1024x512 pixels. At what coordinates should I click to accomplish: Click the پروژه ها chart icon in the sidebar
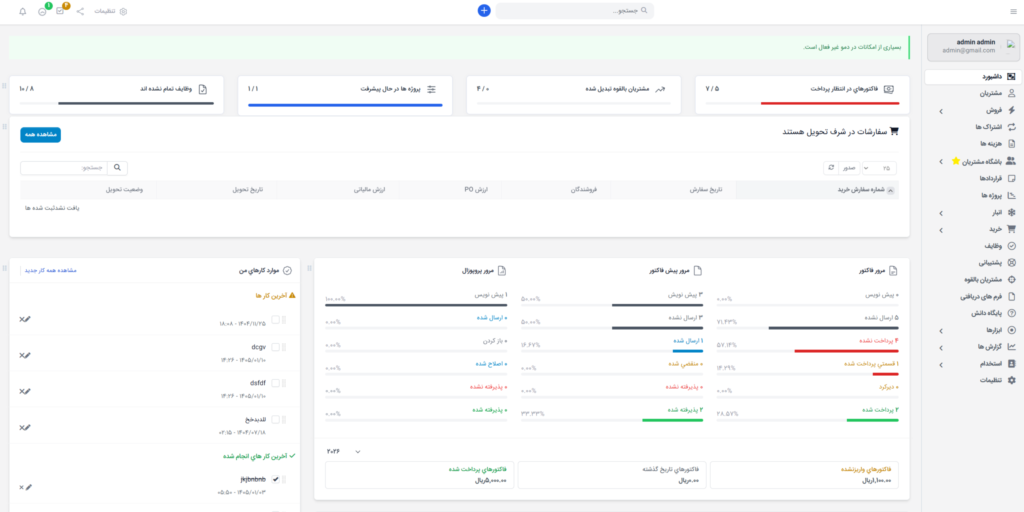point(1012,195)
